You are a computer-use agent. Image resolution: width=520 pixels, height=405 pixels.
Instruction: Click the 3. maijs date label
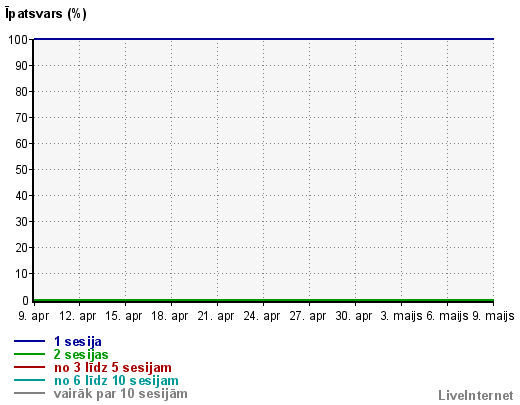pos(401,316)
